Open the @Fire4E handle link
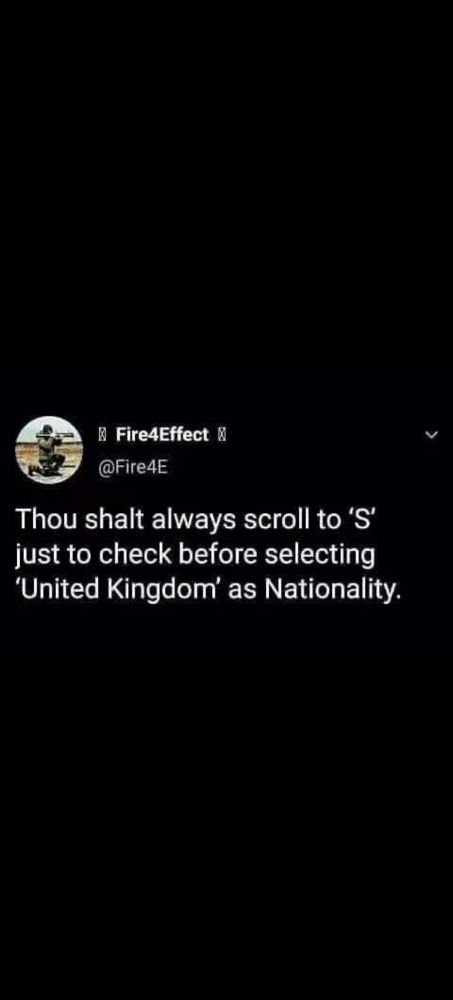 132,467
